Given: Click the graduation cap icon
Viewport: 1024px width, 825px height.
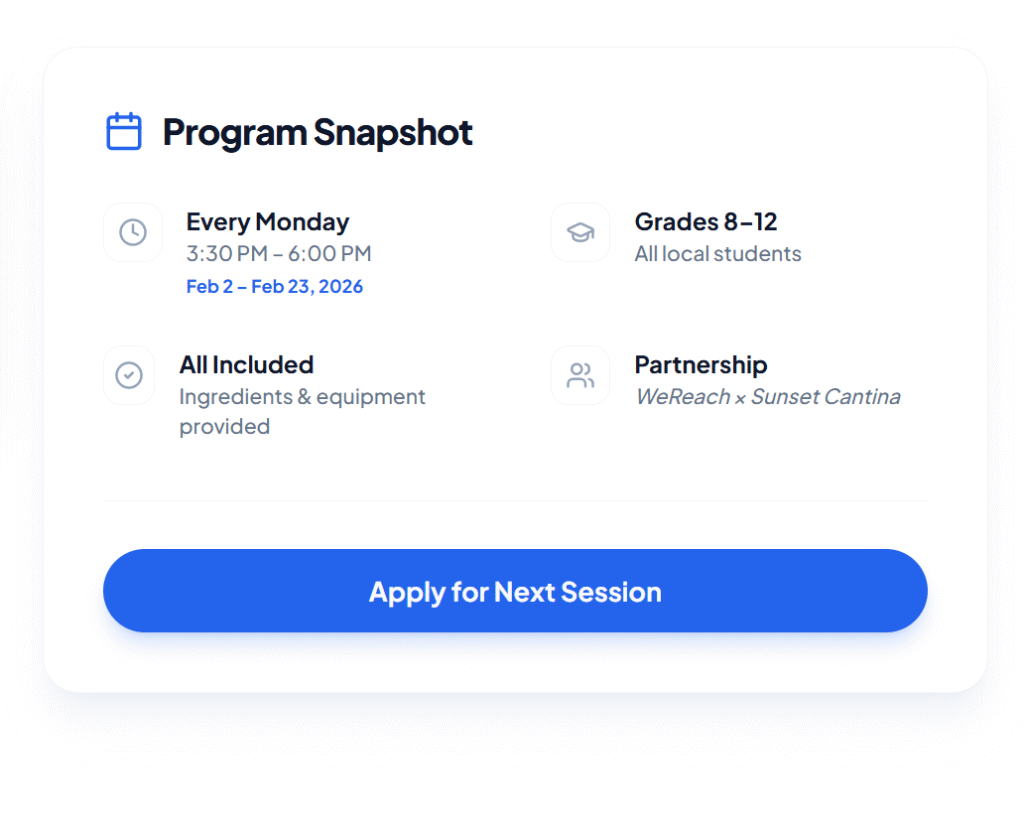Looking at the screenshot, I should pos(580,232).
